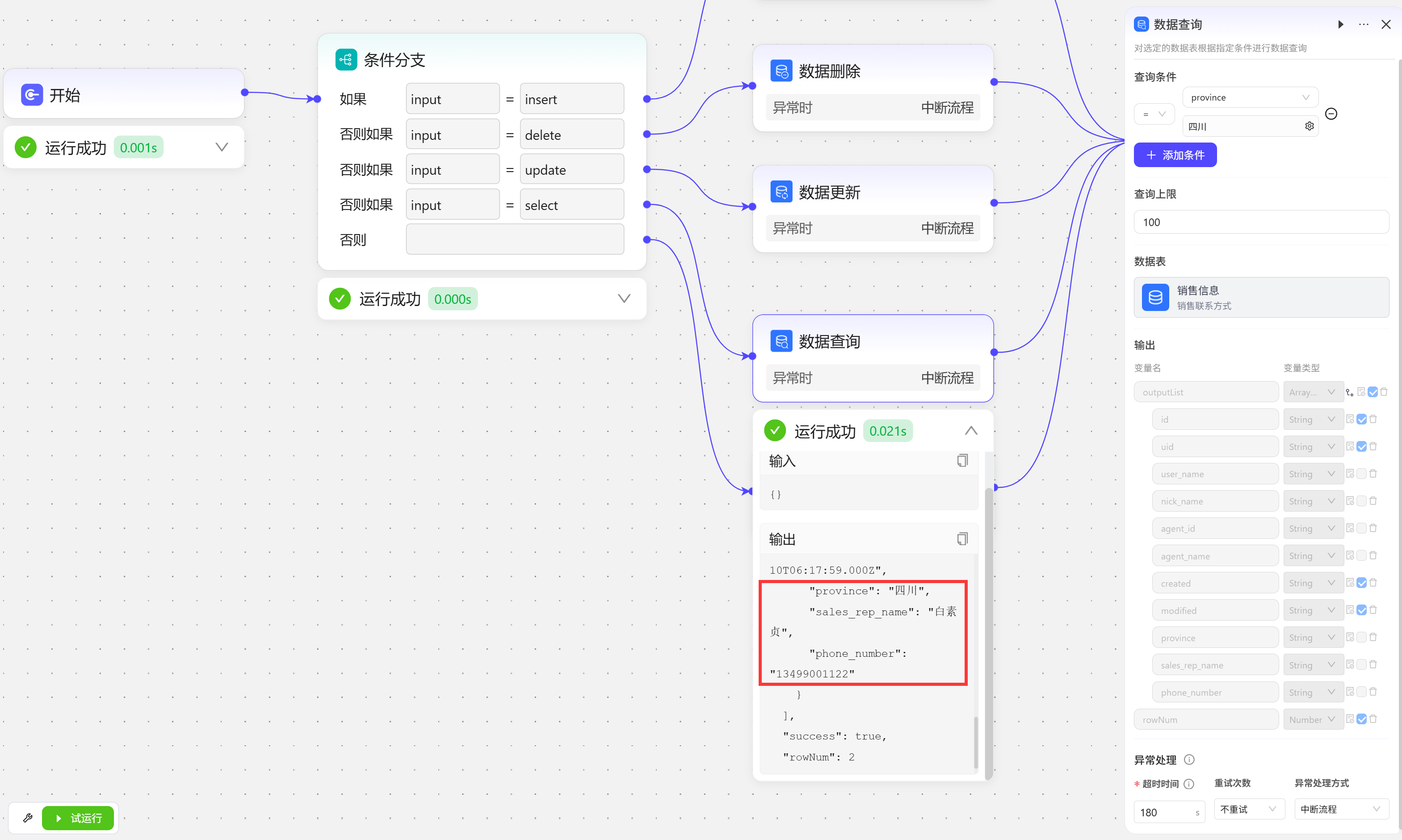Click the info icon next to 异常处理
Screen dimensions: 1402x840
(x=1189, y=760)
